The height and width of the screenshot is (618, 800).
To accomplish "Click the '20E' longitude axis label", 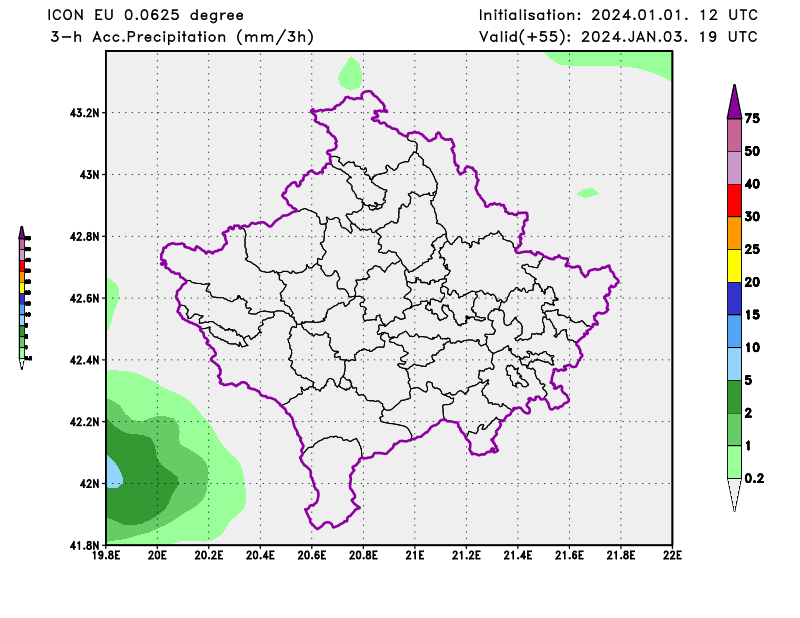I will pyautogui.click(x=157, y=555).
